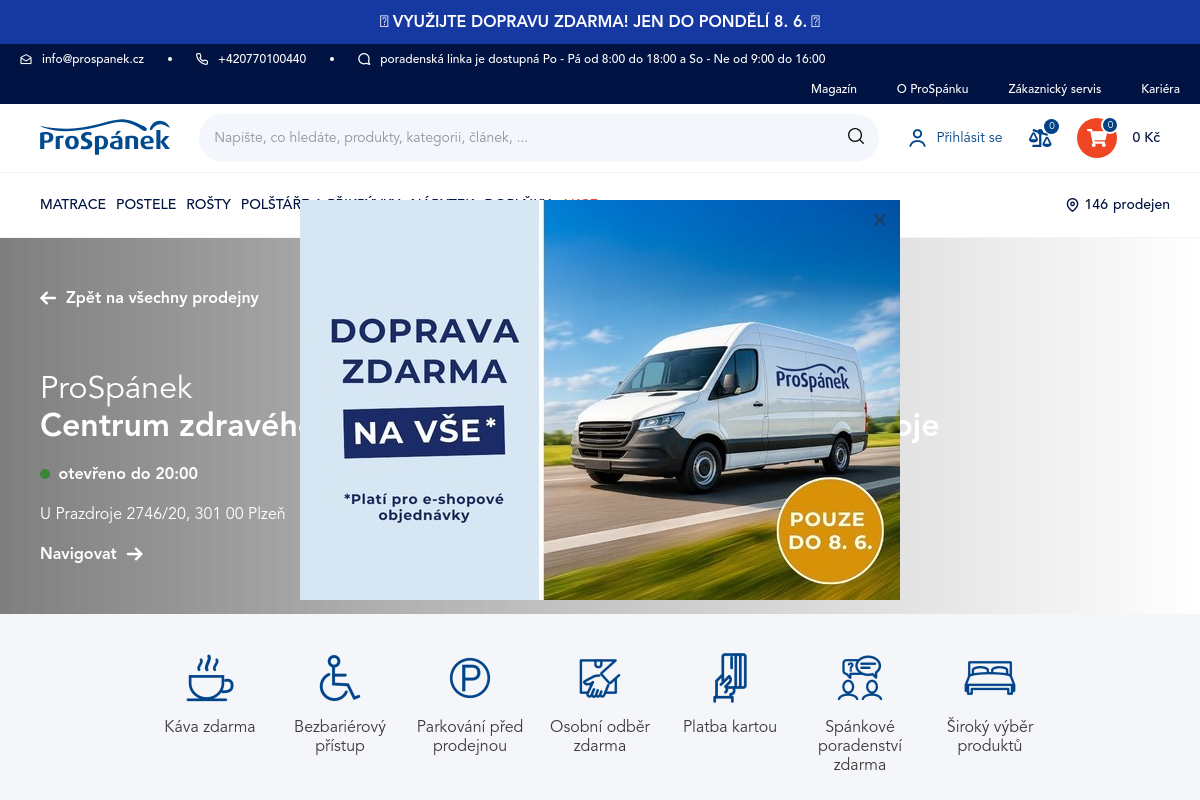Click Navigovat link
This screenshot has height=800, width=1200.
(78, 554)
